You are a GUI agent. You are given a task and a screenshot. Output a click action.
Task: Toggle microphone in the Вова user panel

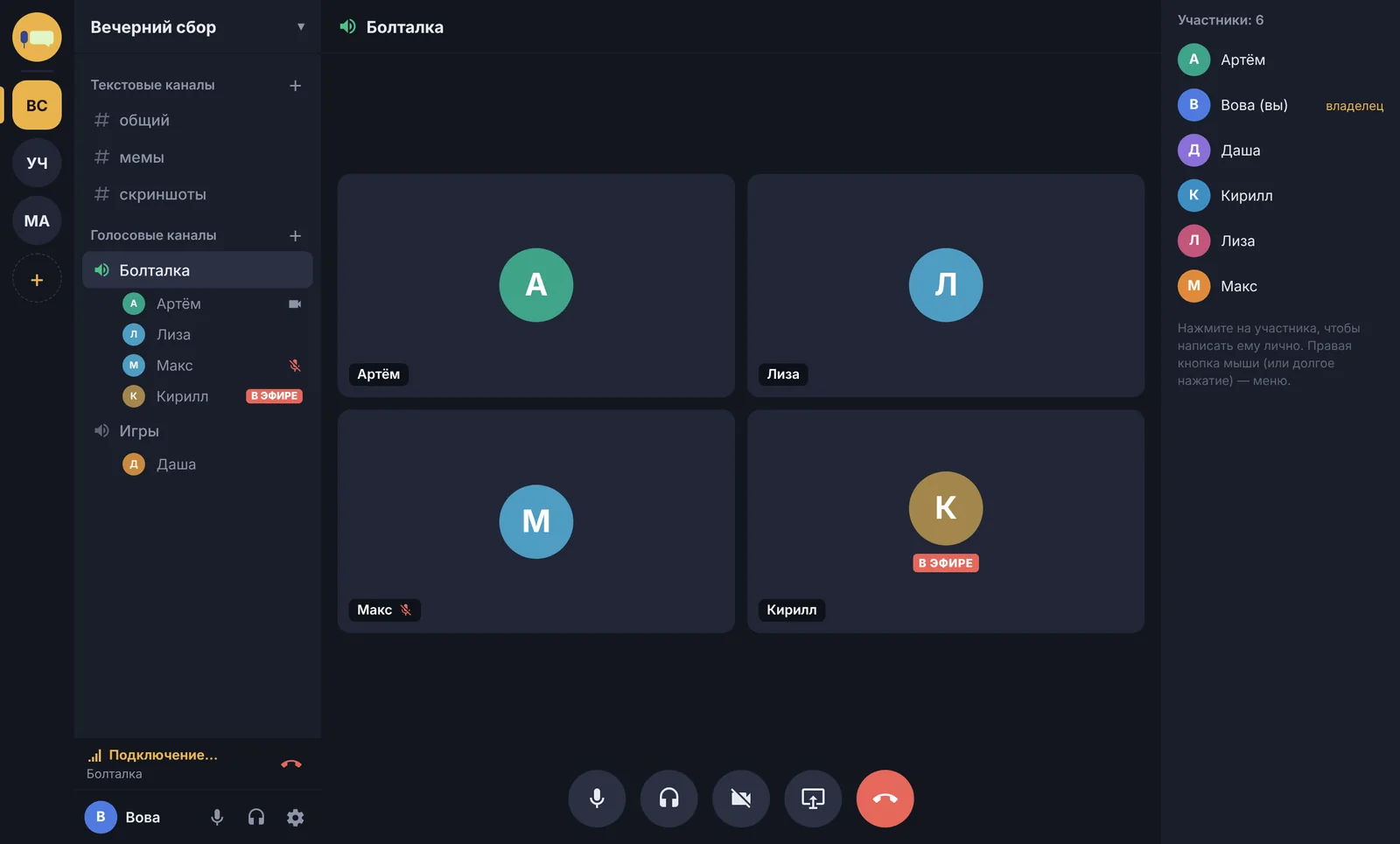click(217, 817)
